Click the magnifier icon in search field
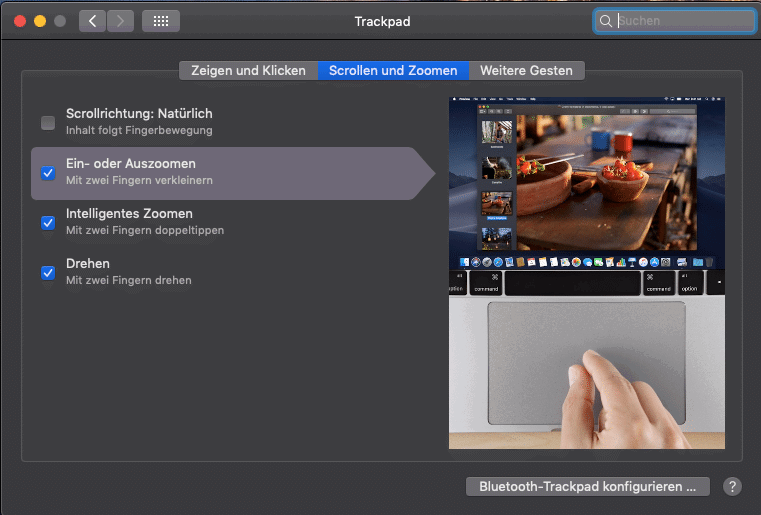 point(606,21)
